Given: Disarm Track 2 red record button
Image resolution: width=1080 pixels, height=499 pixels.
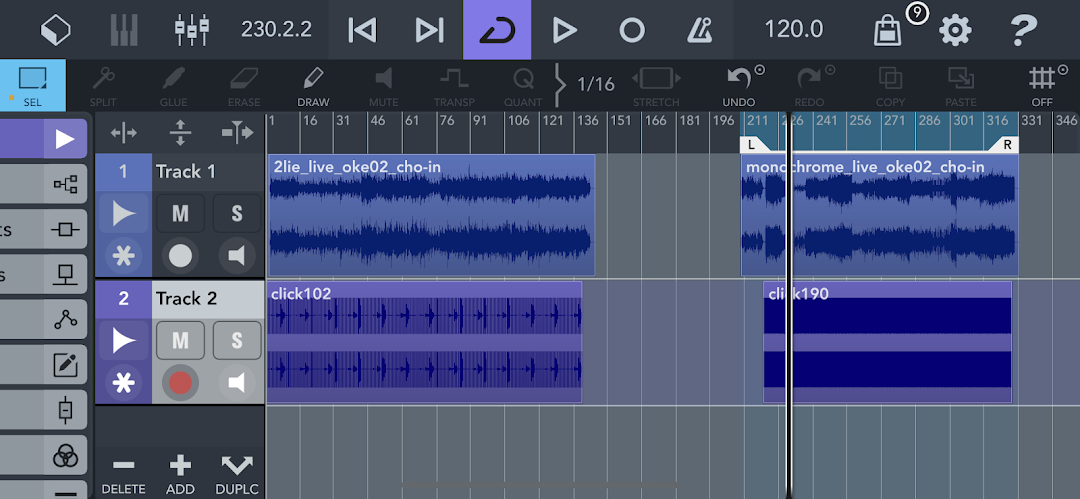Looking at the screenshot, I should point(180,383).
